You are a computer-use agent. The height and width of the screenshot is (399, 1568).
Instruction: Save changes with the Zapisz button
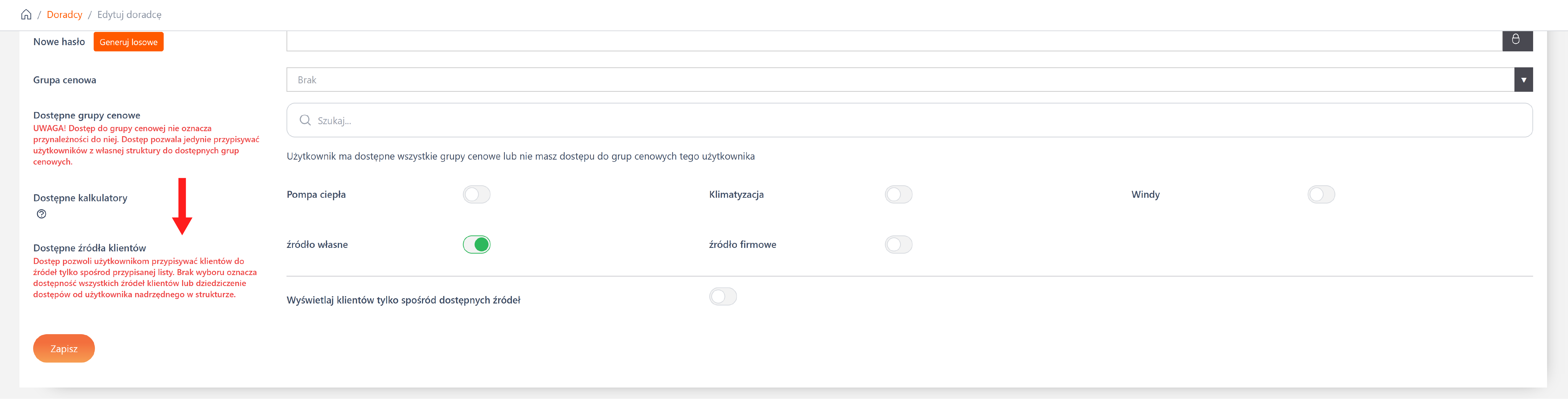pyautogui.click(x=64, y=348)
